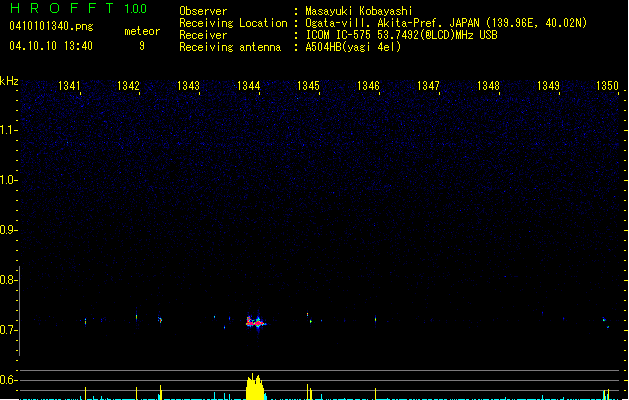
Task: Click the bright meteor echo near 1344
Action: [x=256, y=323]
